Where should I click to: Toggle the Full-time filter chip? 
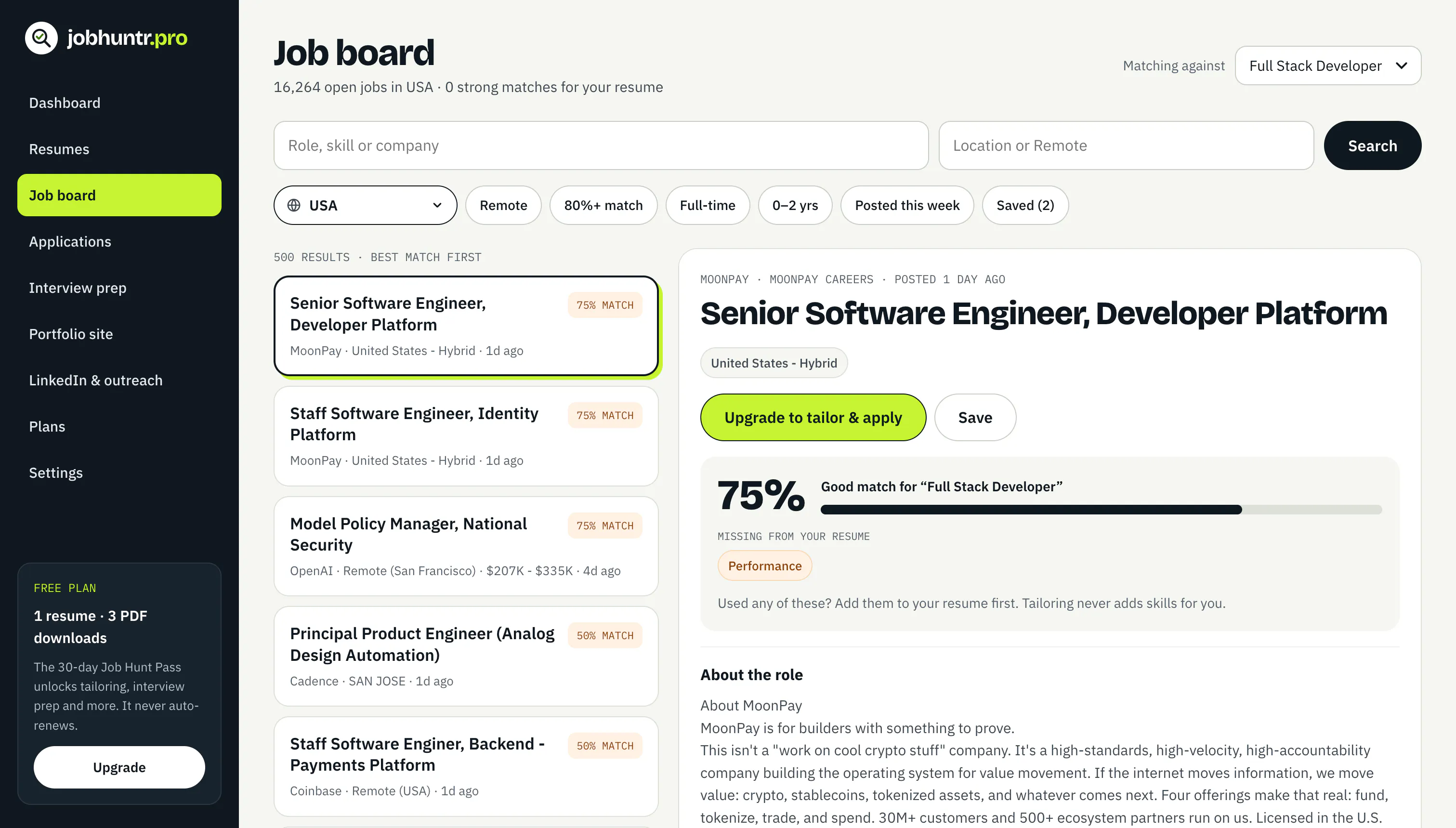coord(707,205)
